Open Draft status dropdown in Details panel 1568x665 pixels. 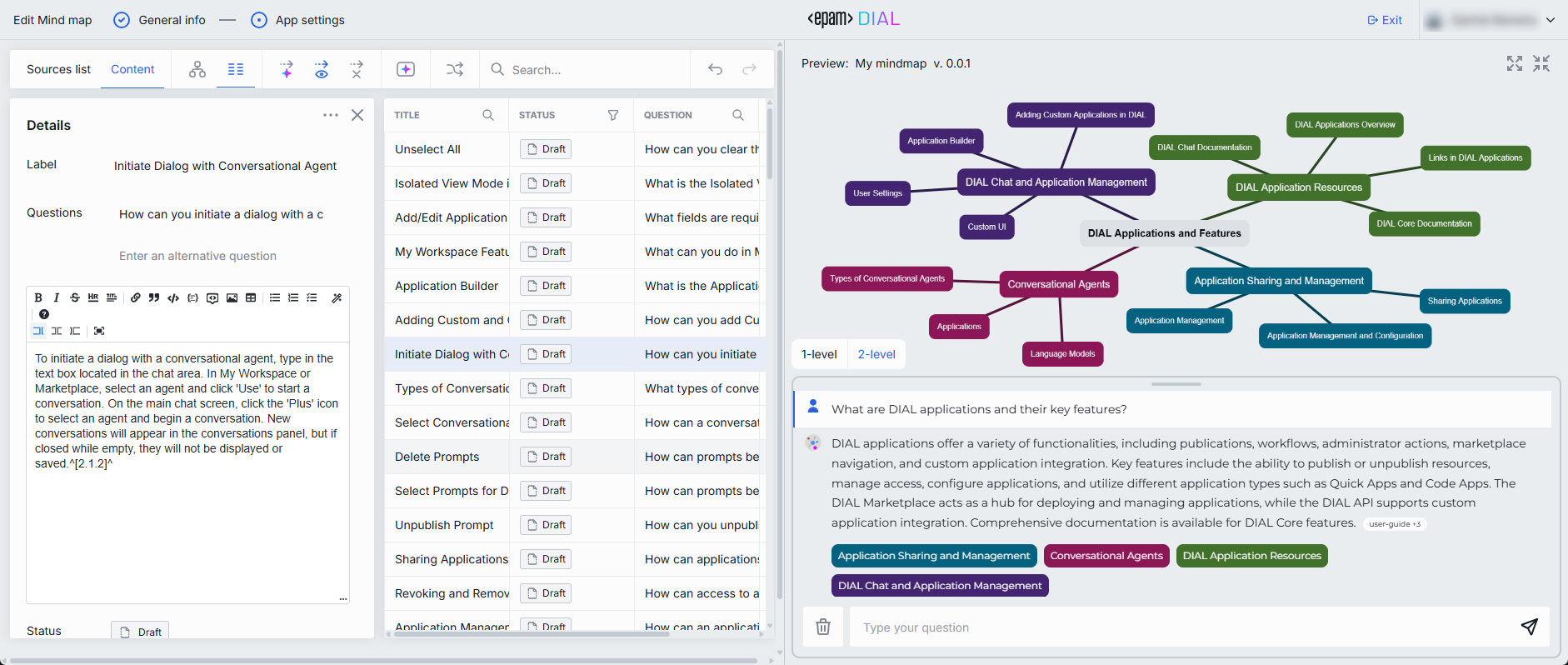tap(140, 632)
